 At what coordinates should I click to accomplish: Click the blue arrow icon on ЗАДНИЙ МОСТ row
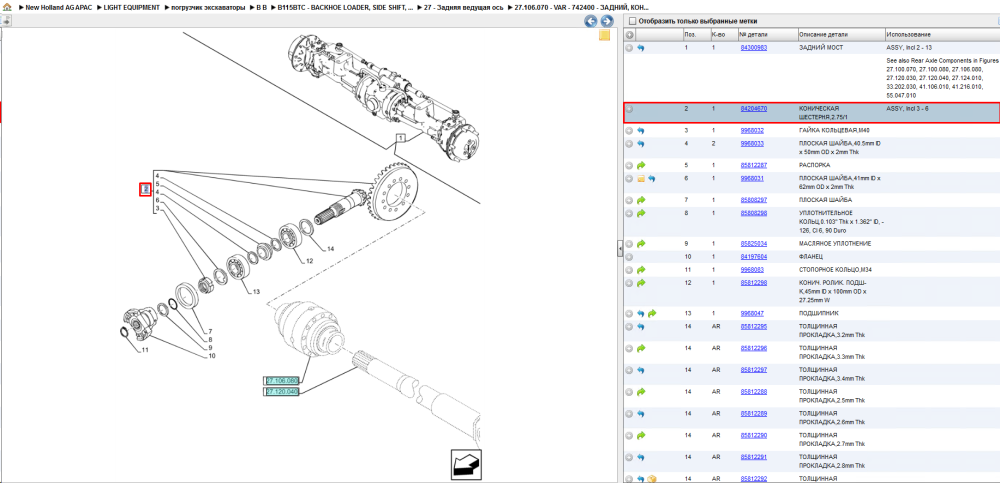(640, 48)
